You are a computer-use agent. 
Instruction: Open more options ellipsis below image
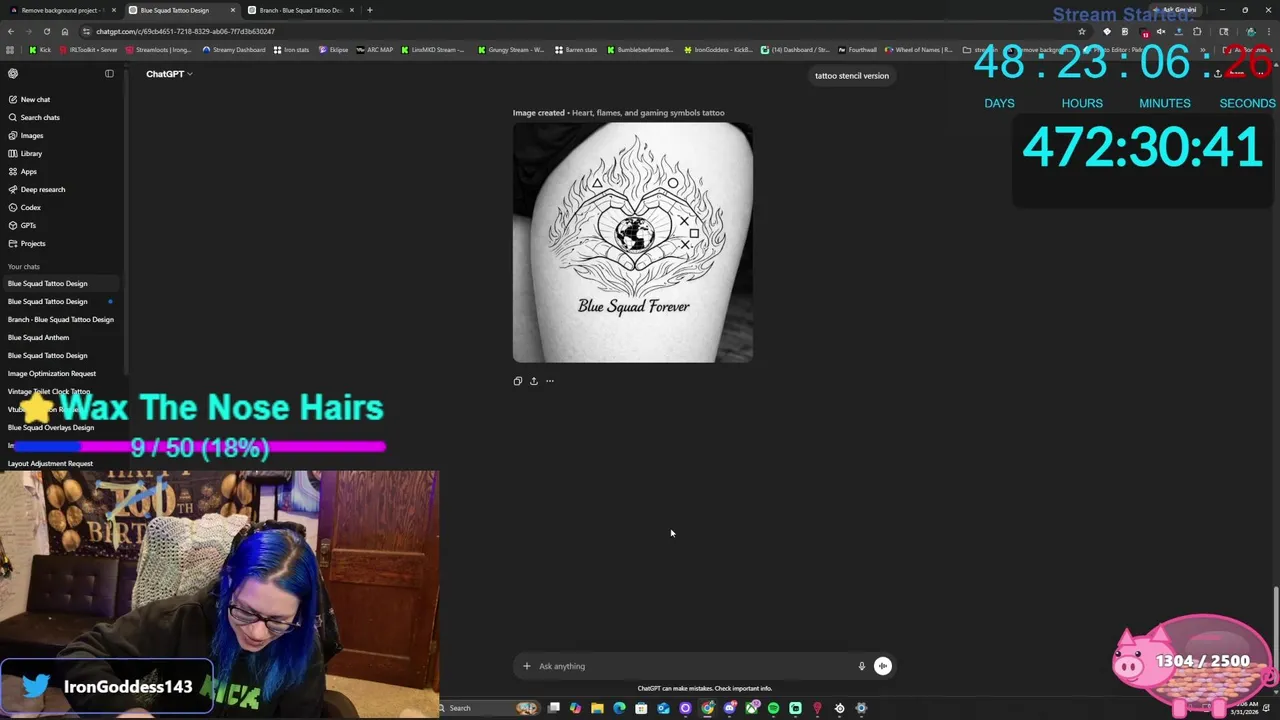coord(550,381)
